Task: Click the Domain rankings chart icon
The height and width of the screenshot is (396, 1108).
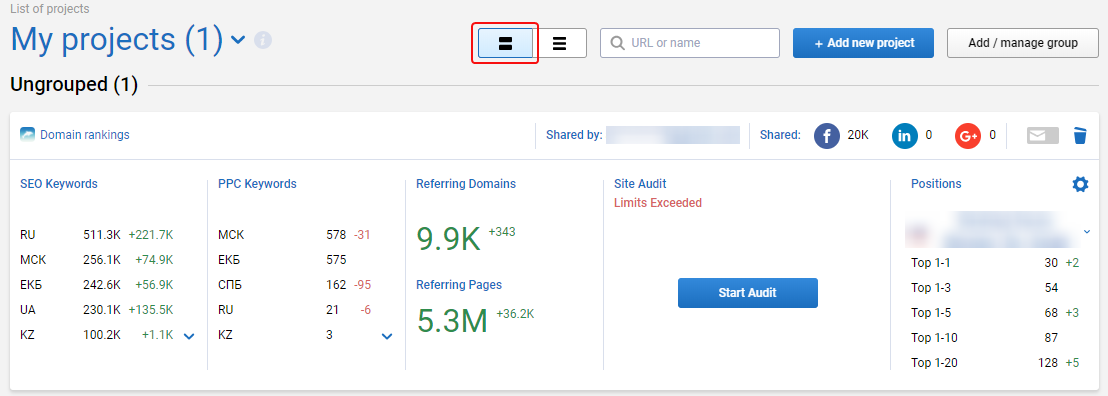Action: 28,134
